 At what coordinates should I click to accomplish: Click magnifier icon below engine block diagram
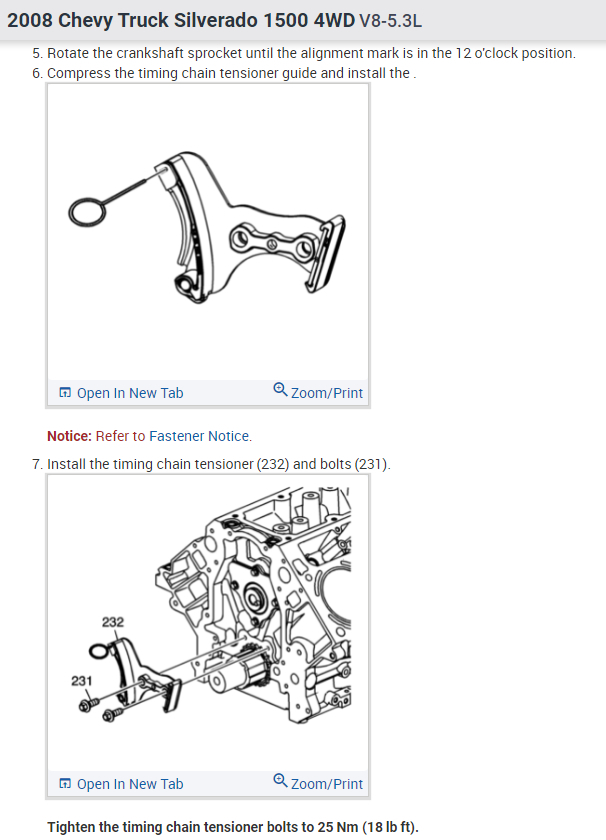(x=280, y=781)
